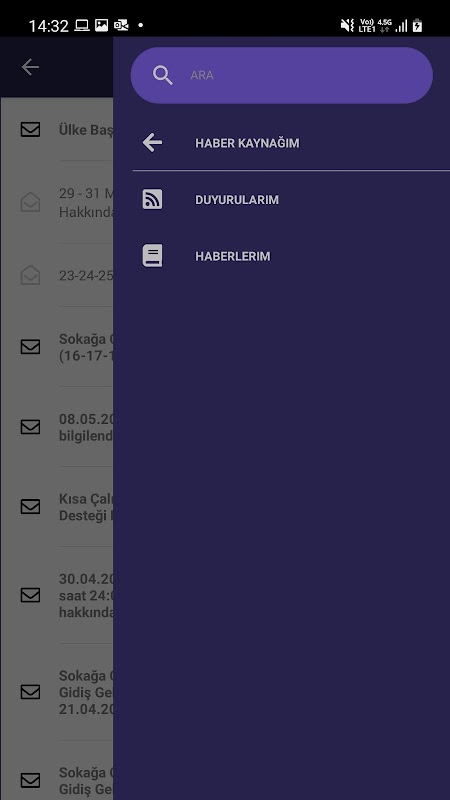Click the ARA search field
This screenshot has width=450, height=800.
pyautogui.click(x=282, y=76)
